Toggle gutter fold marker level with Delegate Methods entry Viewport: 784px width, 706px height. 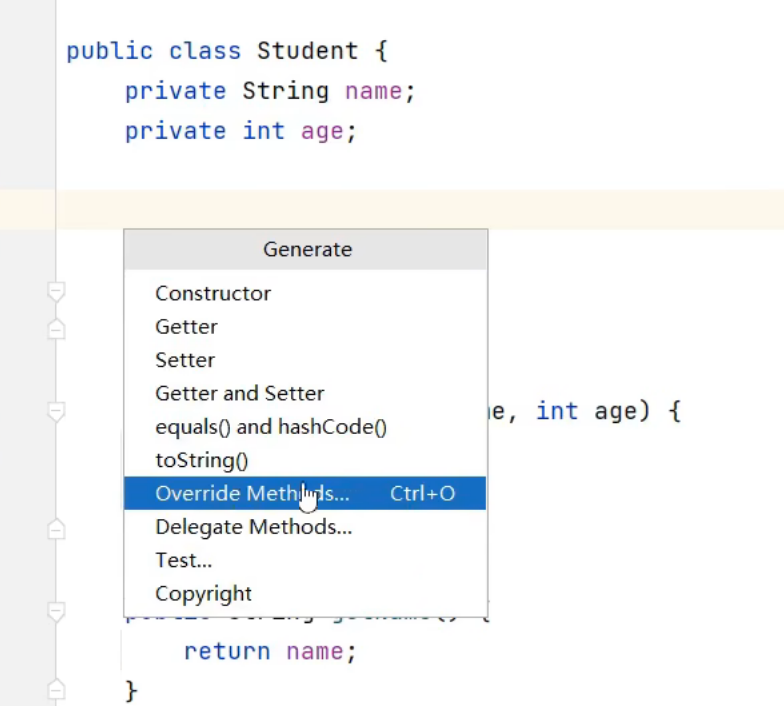[x=56, y=529]
